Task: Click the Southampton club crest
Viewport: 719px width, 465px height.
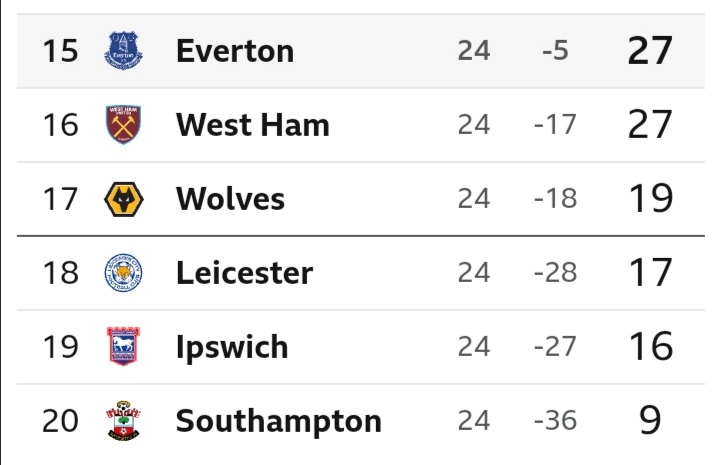Action: 124,421
